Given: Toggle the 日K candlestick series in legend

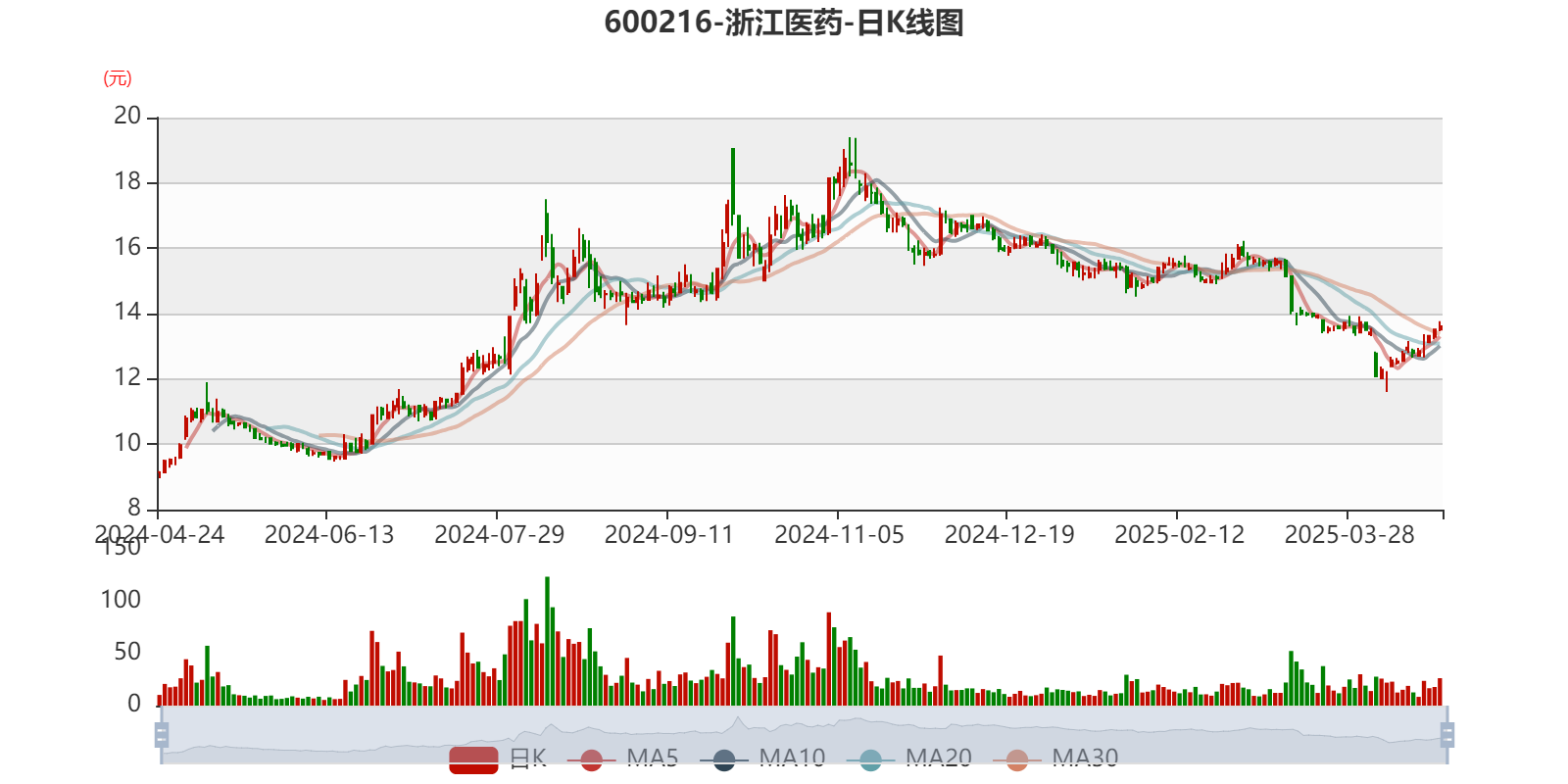Looking at the screenshot, I should [x=498, y=759].
